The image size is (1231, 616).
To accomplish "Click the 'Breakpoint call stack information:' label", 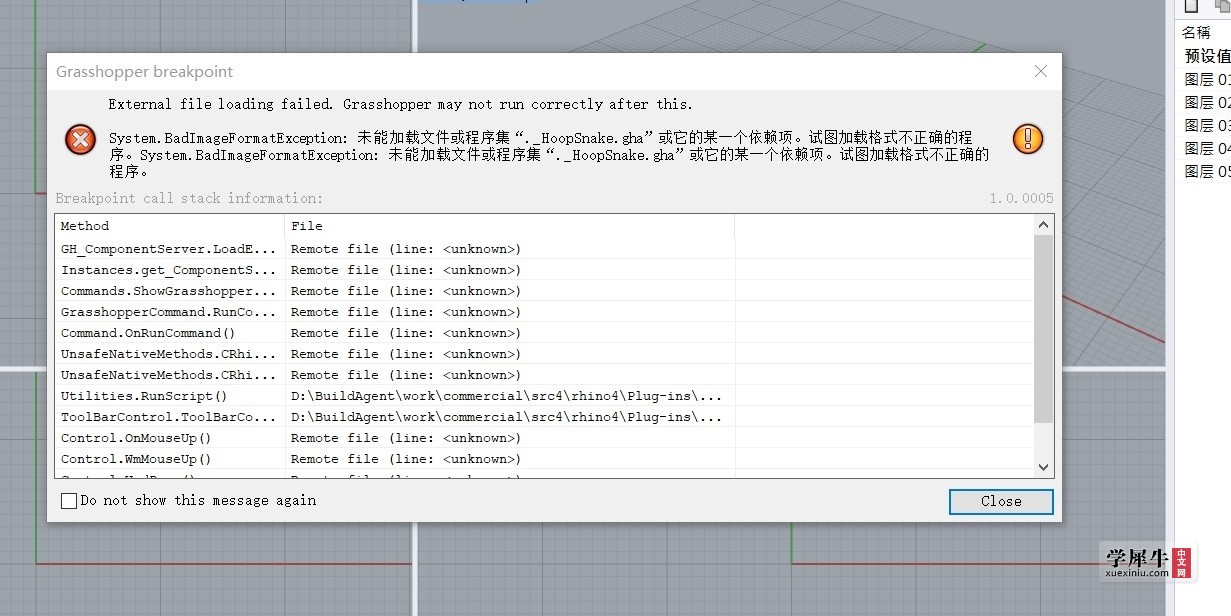I will click(189, 198).
